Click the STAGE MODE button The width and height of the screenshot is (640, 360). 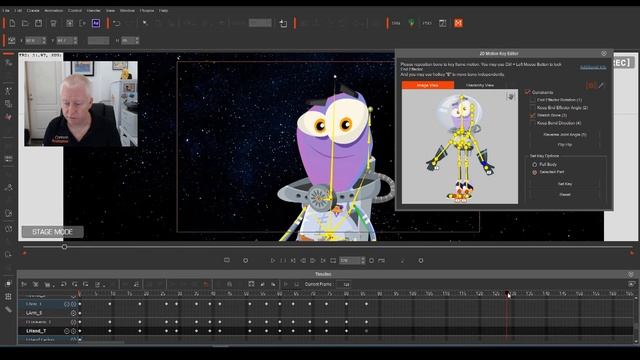[x=52, y=232]
